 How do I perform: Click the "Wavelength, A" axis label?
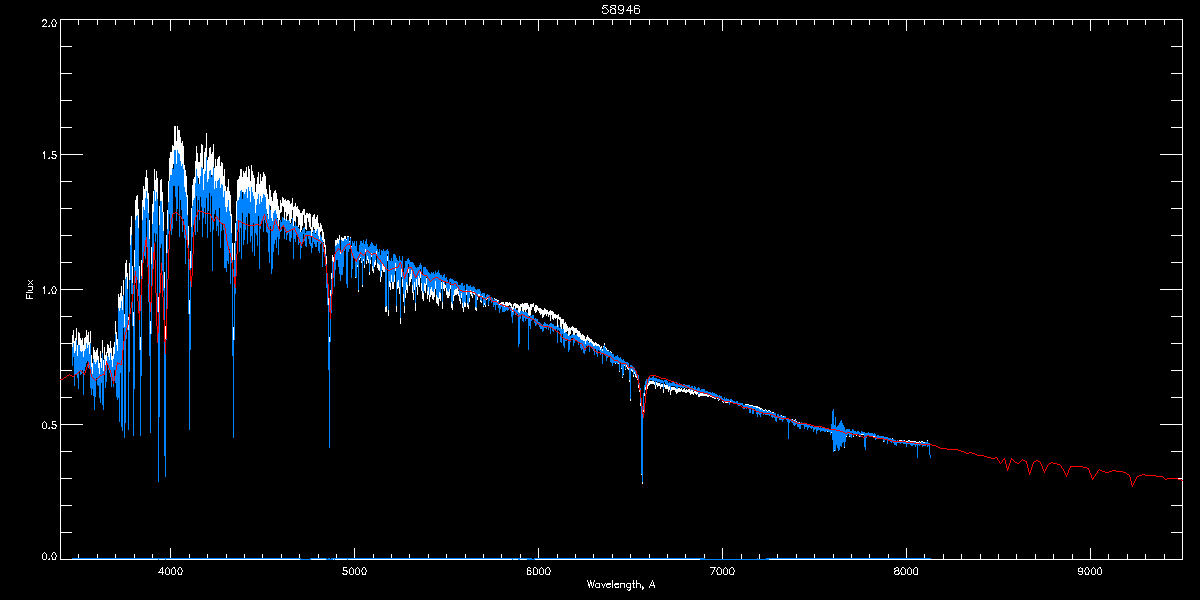(621, 584)
